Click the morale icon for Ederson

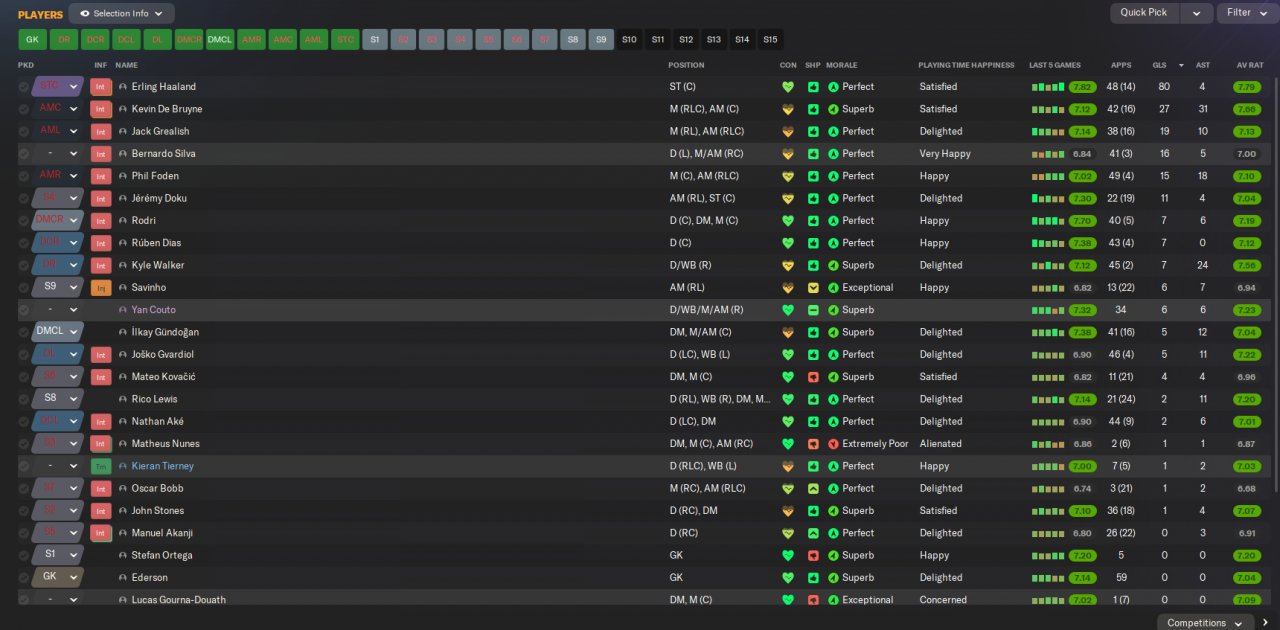coord(833,578)
